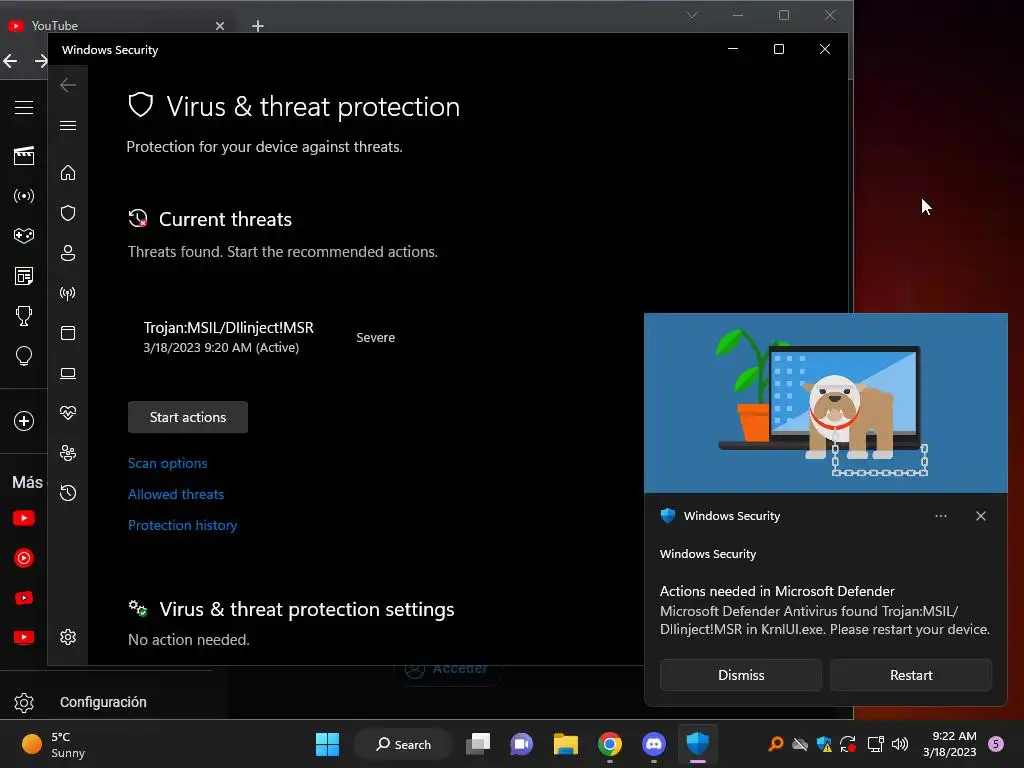Select the YouTube browser tab
Viewport: 1024px width, 768px height.
(118, 25)
